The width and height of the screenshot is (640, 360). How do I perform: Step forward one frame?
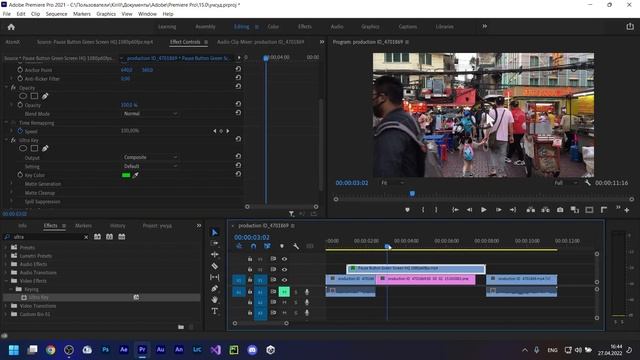click(499, 210)
